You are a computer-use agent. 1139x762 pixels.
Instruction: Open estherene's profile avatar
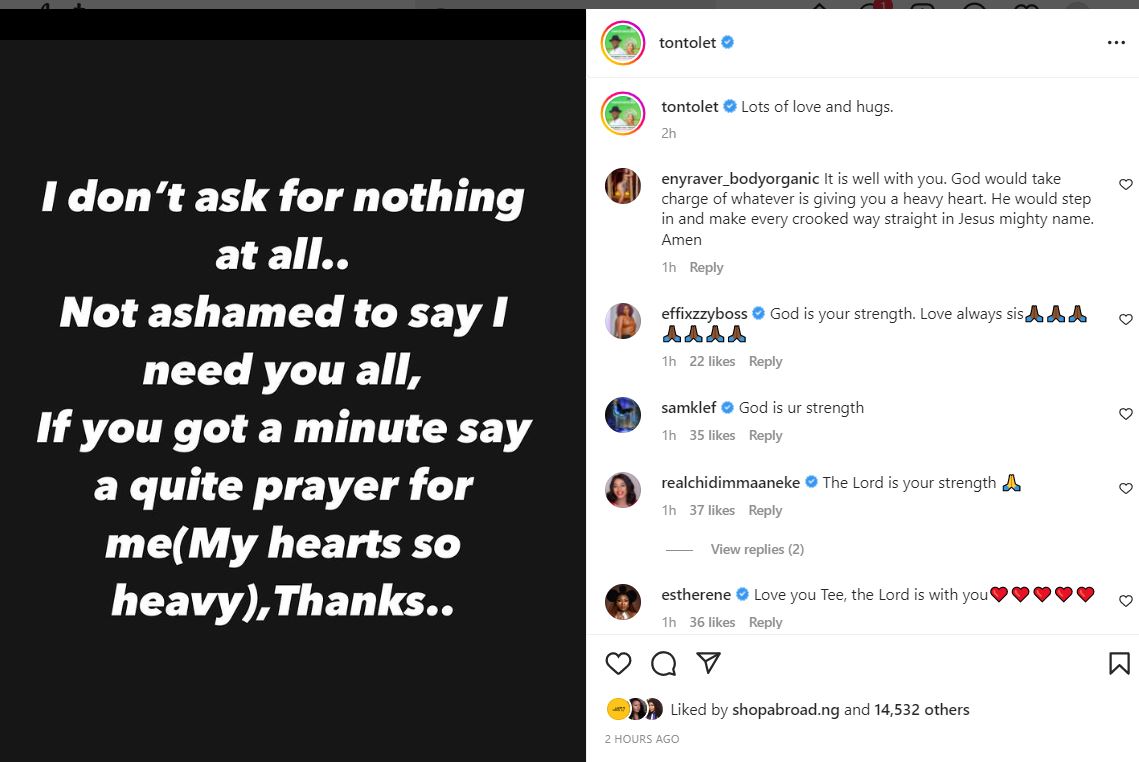(x=623, y=602)
